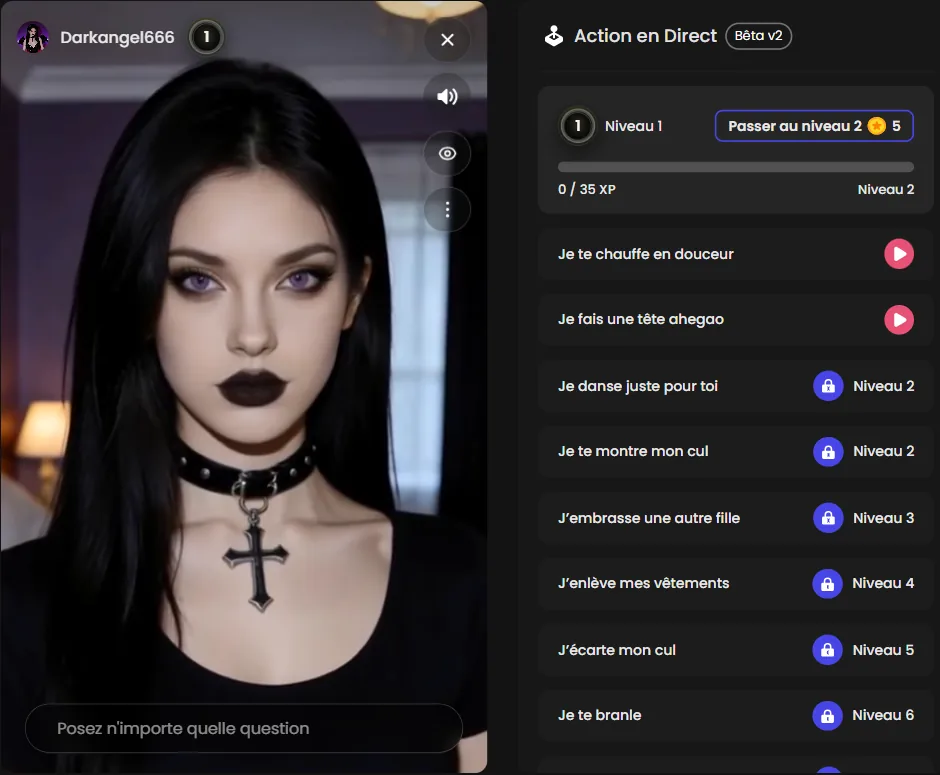Click the Niveau 5 level label
Image resolution: width=940 pixels, height=775 pixels.
click(883, 650)
